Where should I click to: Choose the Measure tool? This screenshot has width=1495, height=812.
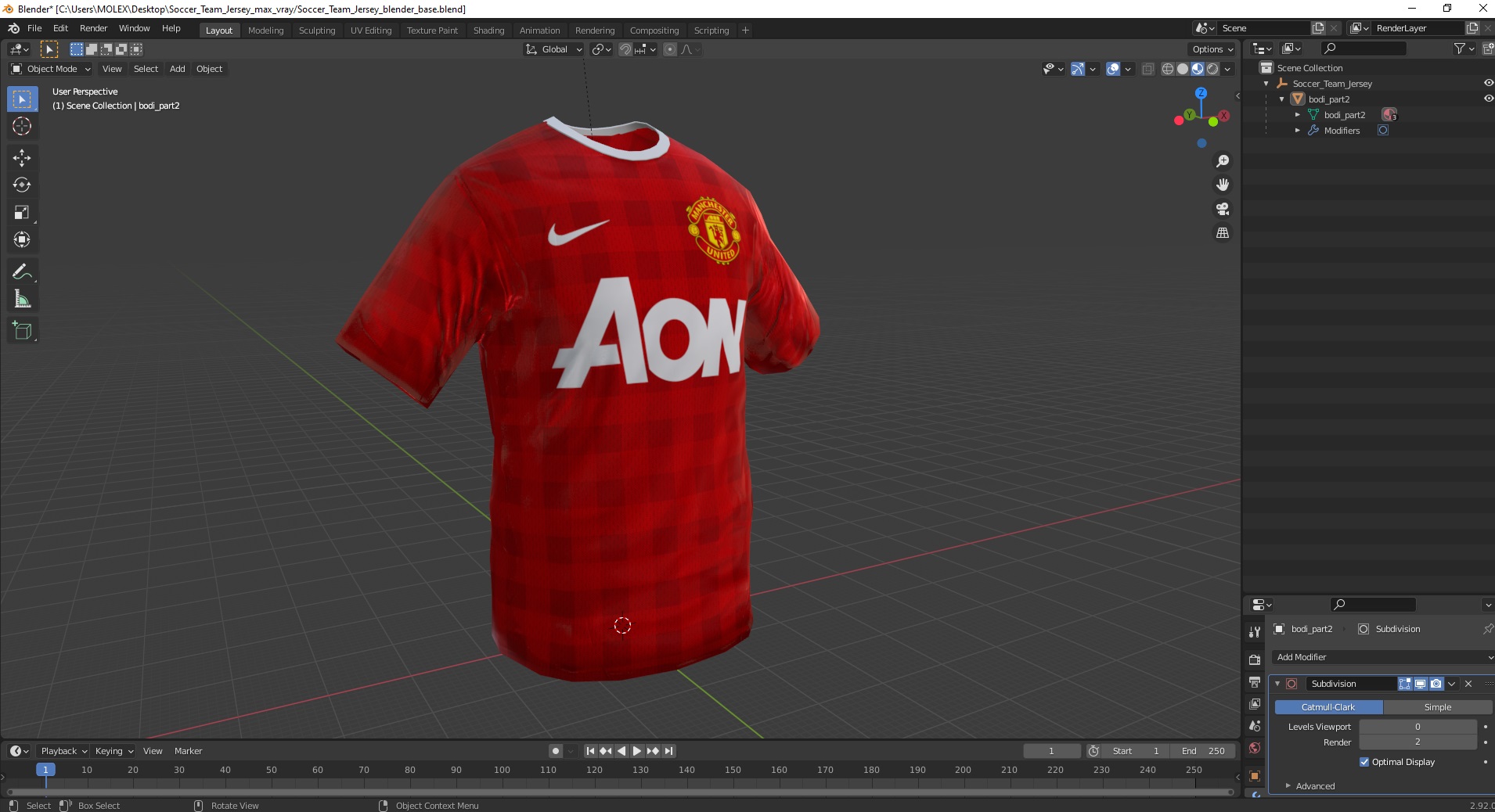tap(22, 300)
